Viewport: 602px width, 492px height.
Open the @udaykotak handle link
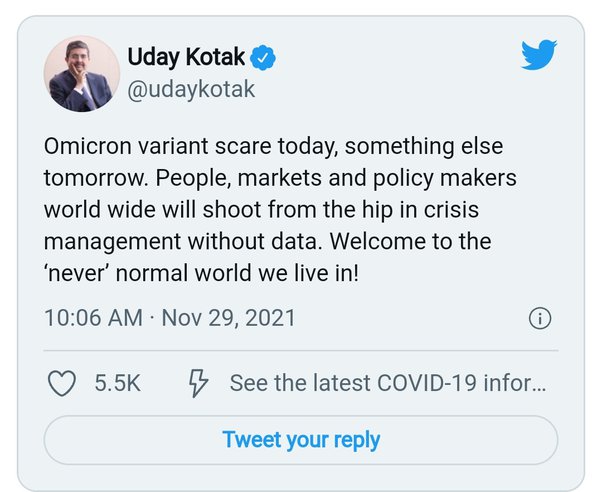(x=191, y=90)
